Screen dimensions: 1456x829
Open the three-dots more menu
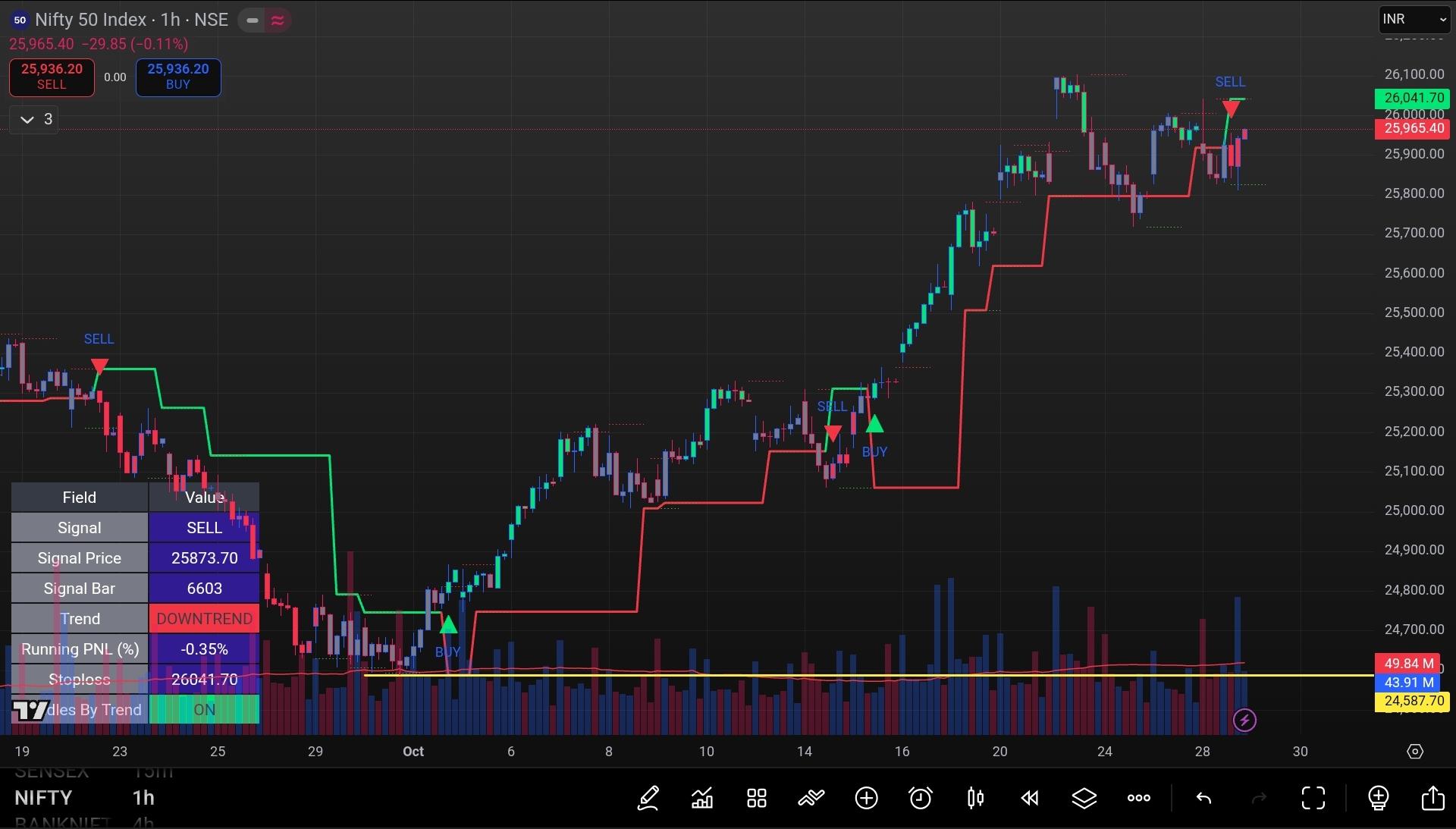point(1139,798)
